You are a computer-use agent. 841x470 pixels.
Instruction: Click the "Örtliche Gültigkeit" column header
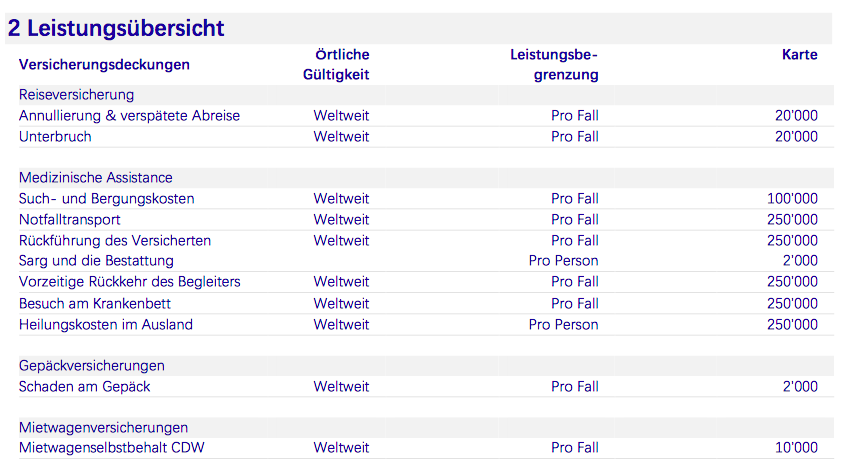(x=336, y=64)
